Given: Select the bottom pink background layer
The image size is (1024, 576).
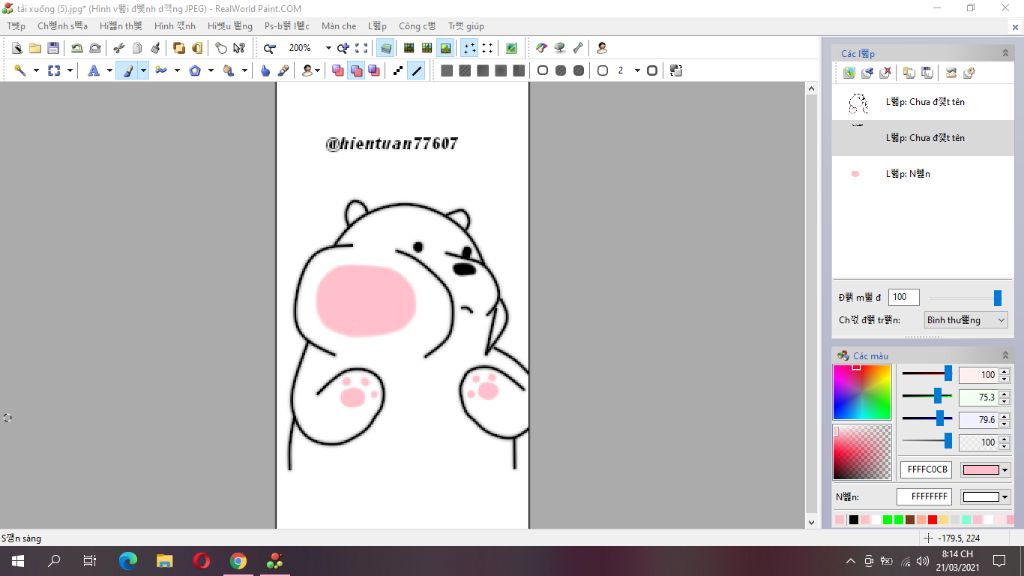Looking at the screenshot, I should point(923,174).
